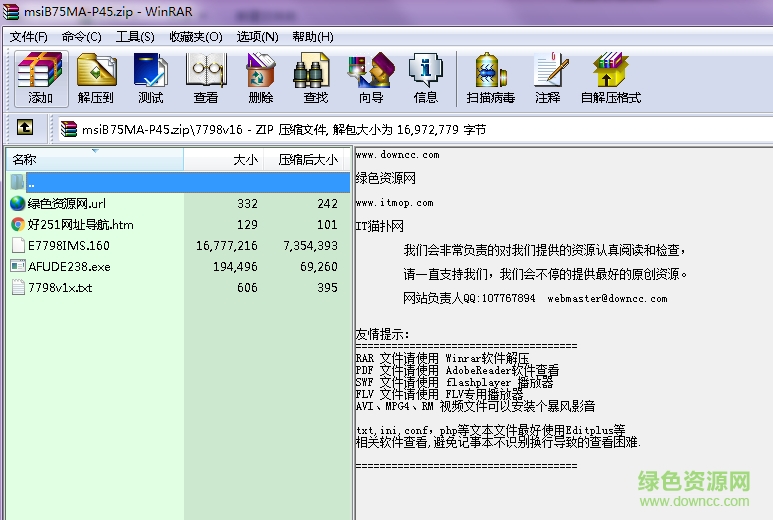Launch the Wizard (向导) tool
773x520 pixels.
371,78
